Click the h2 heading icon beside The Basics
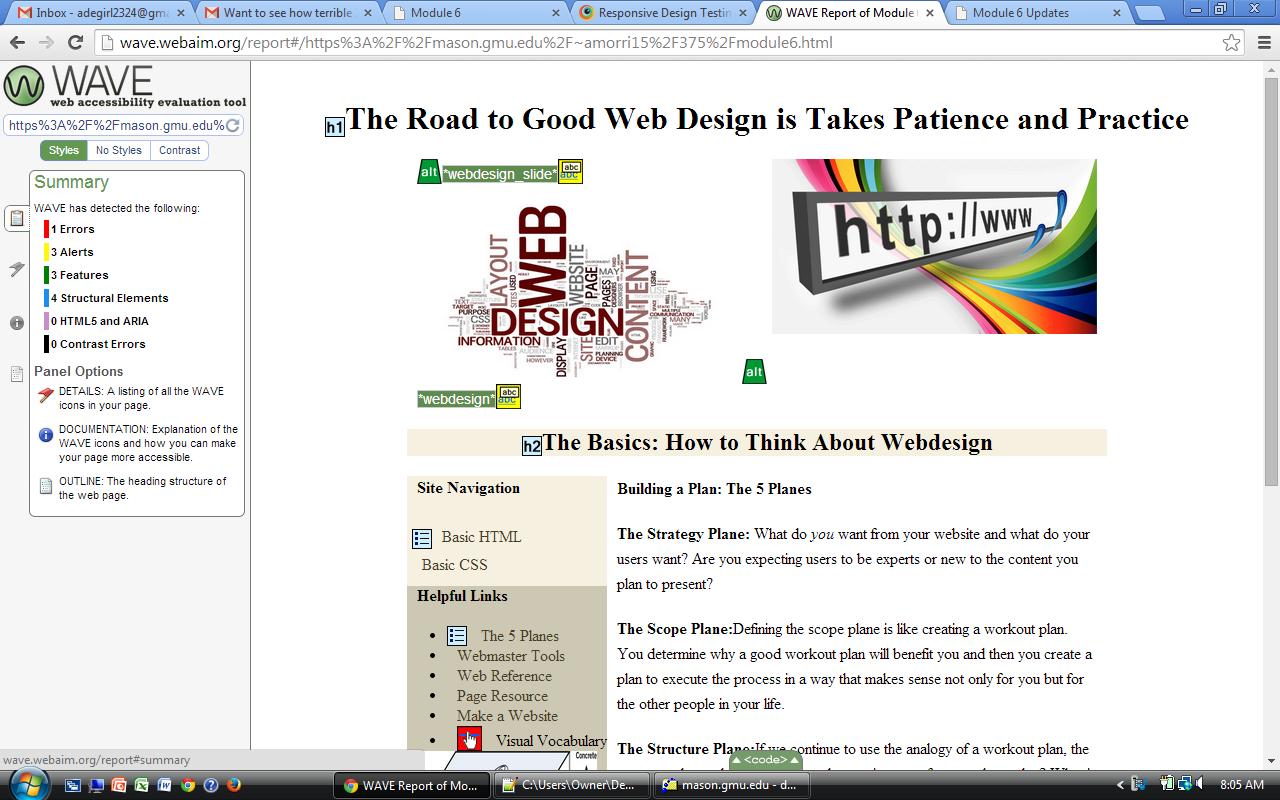 click(x=532, y=446)
